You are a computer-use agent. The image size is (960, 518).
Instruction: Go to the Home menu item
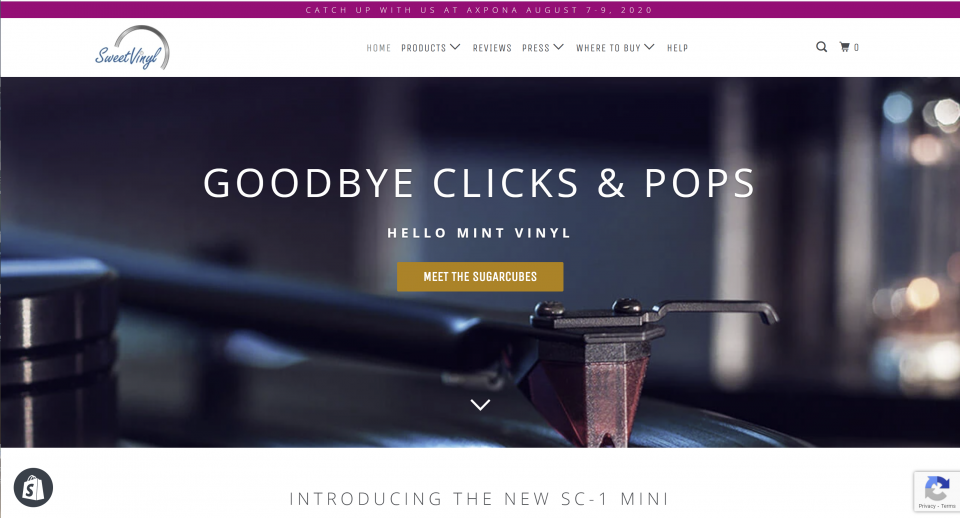[378, 48]
